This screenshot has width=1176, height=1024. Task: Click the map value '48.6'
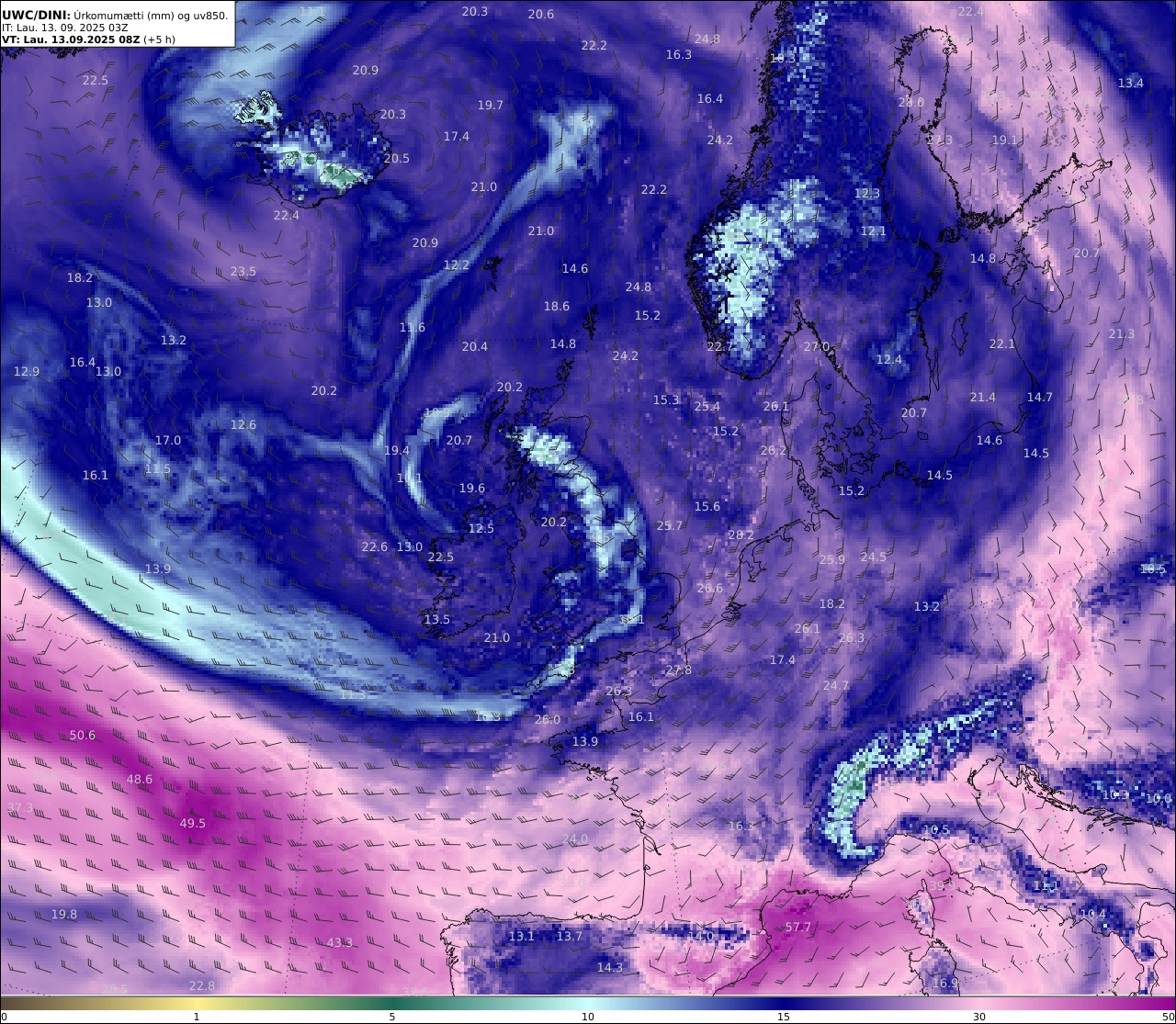(x=140, y=780)
